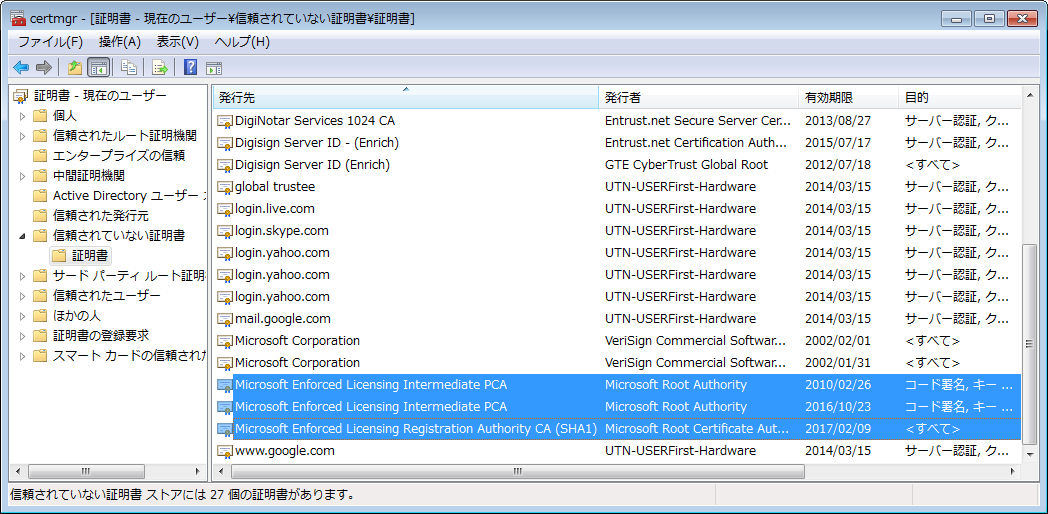
Task: Select Microsoft Corporation row expiring 2002/01/31
Action: (617, 363)
